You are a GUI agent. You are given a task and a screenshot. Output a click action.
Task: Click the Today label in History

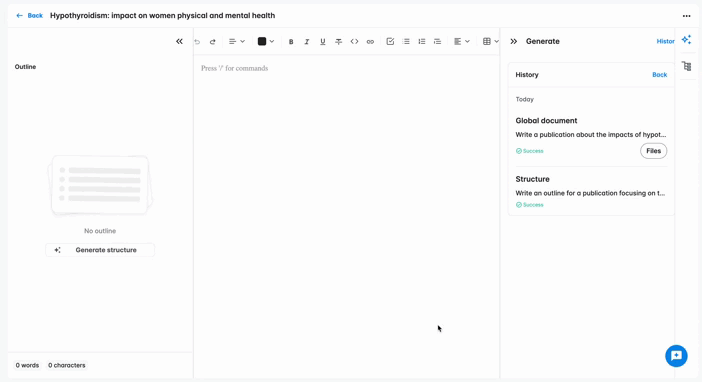coord(524,99)
